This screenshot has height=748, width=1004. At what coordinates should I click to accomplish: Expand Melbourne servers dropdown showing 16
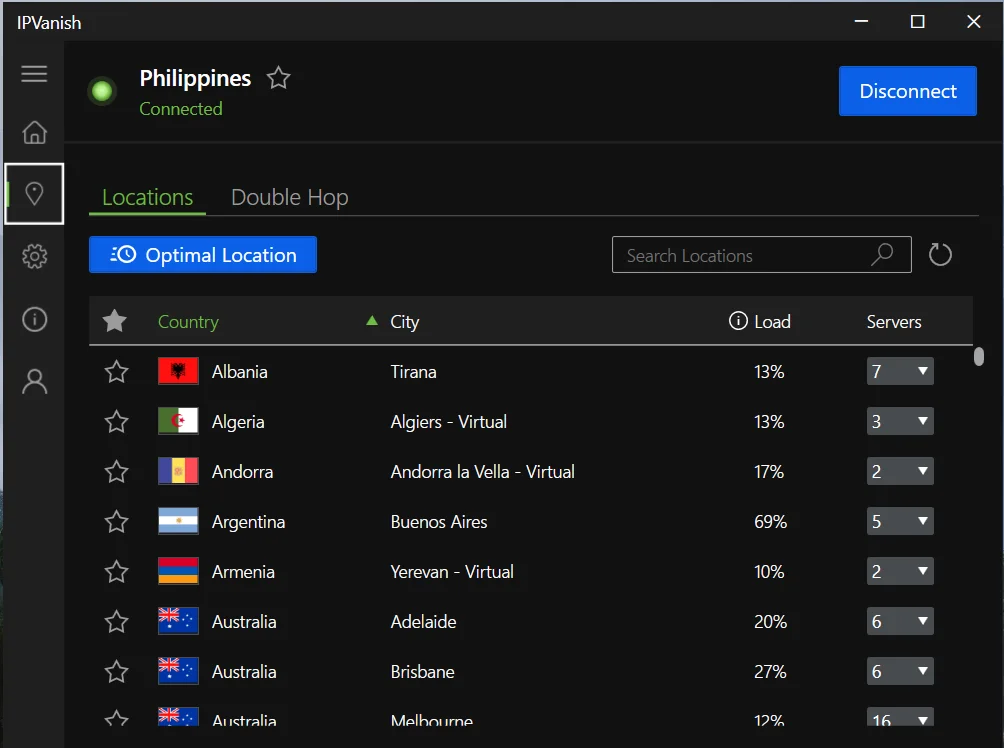coord(900,717)
